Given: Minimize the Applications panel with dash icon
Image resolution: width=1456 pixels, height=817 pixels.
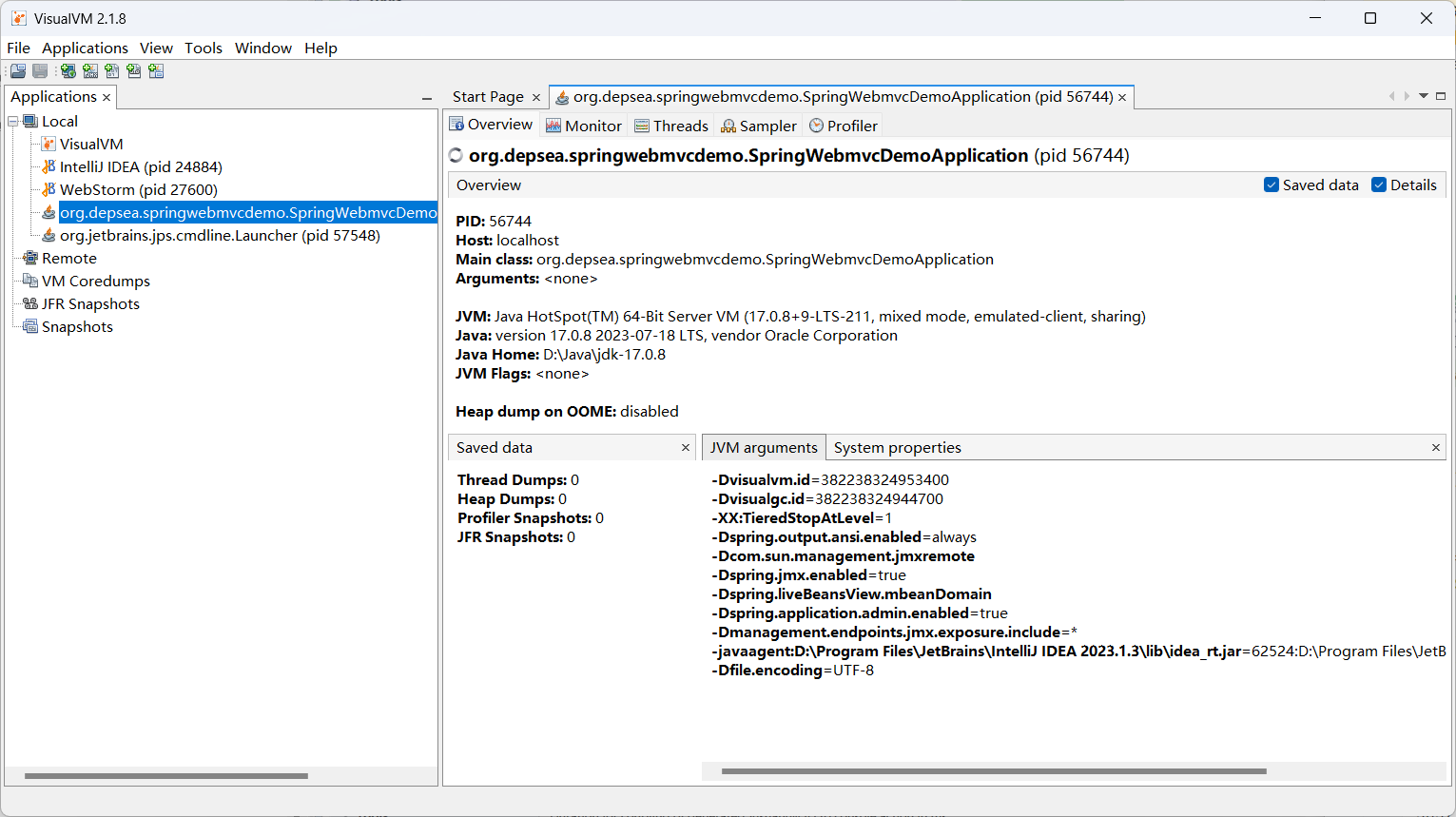Looking at the screenshot, I should point(427,98).
